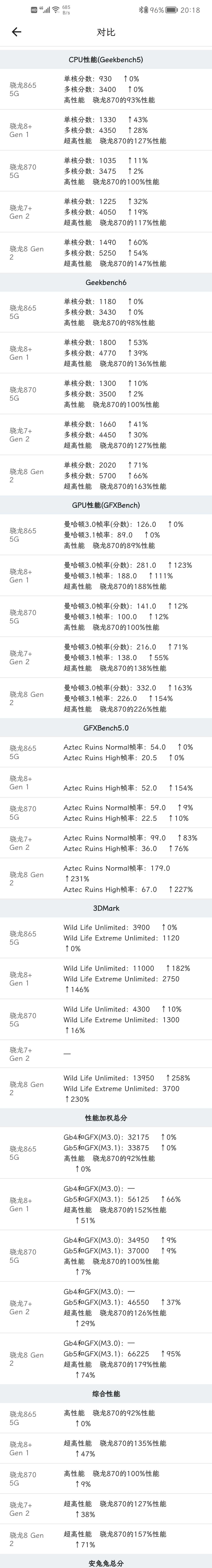Tap the back arrow icon
Viewport: 212px width, 1568px height.
coord(16,32)
